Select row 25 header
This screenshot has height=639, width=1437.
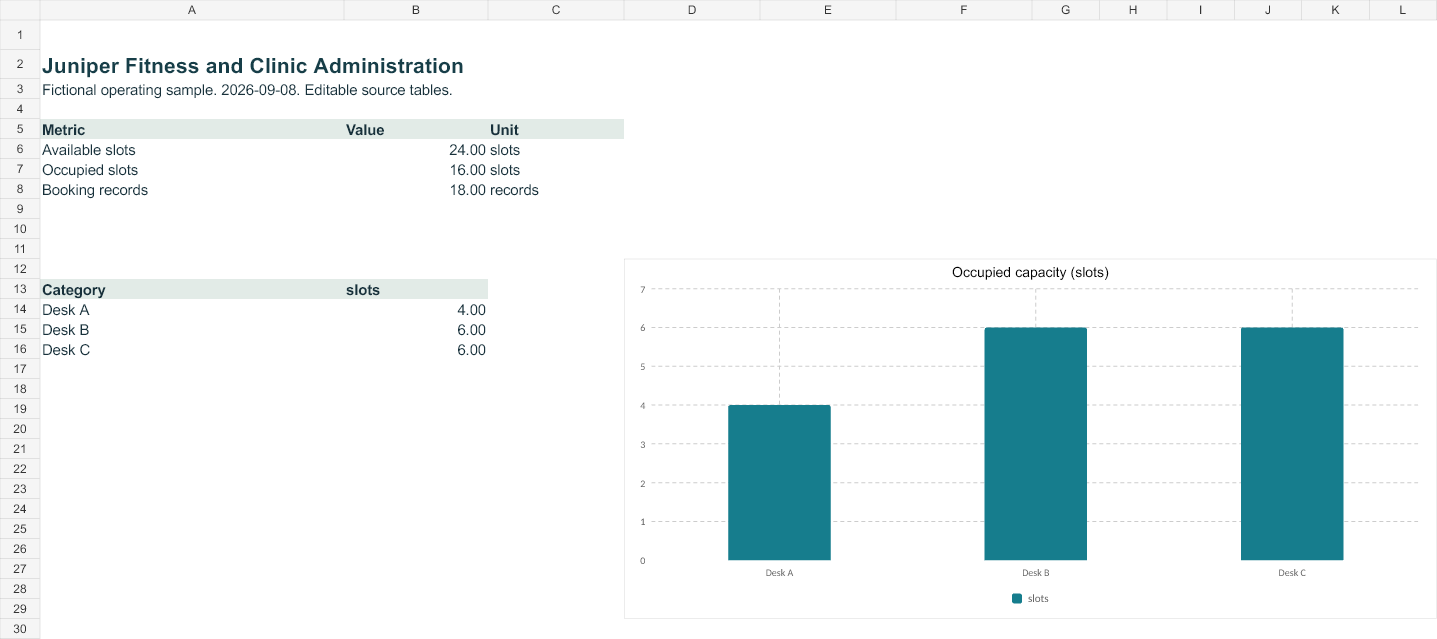pos(20,529)
